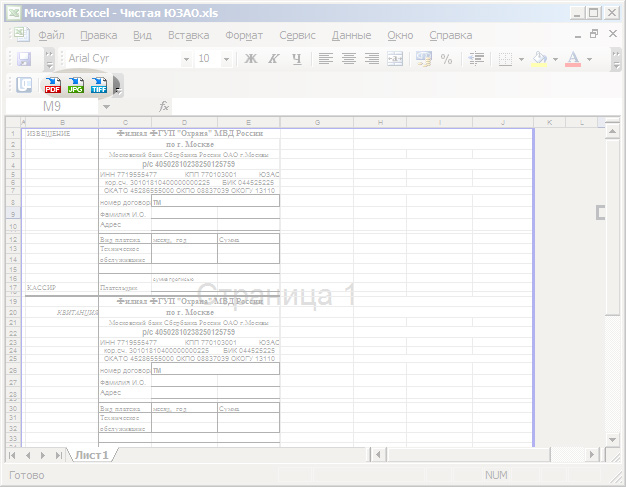Click the first Фамилия И.О. cell
Viewport: 626px width, 487px height.
coord(125,214)
